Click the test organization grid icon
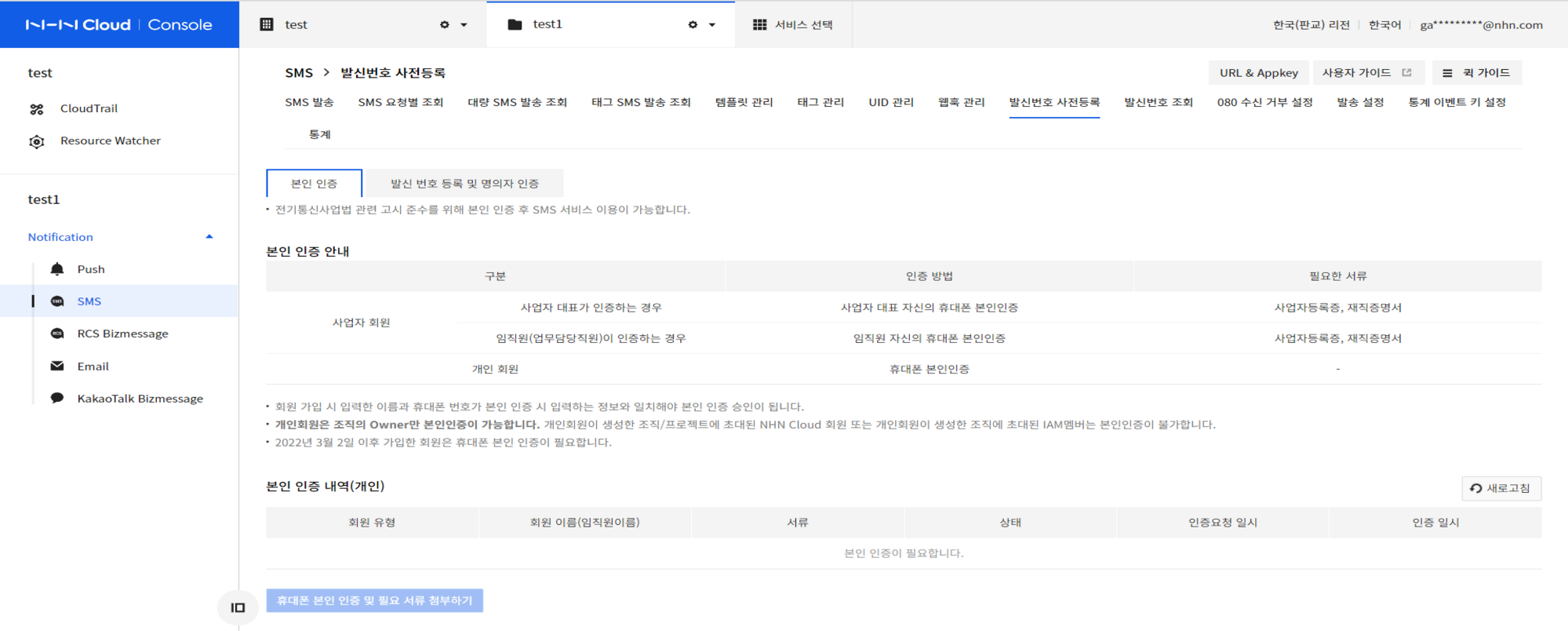The image size is (1568, 631). click(267, 24)
